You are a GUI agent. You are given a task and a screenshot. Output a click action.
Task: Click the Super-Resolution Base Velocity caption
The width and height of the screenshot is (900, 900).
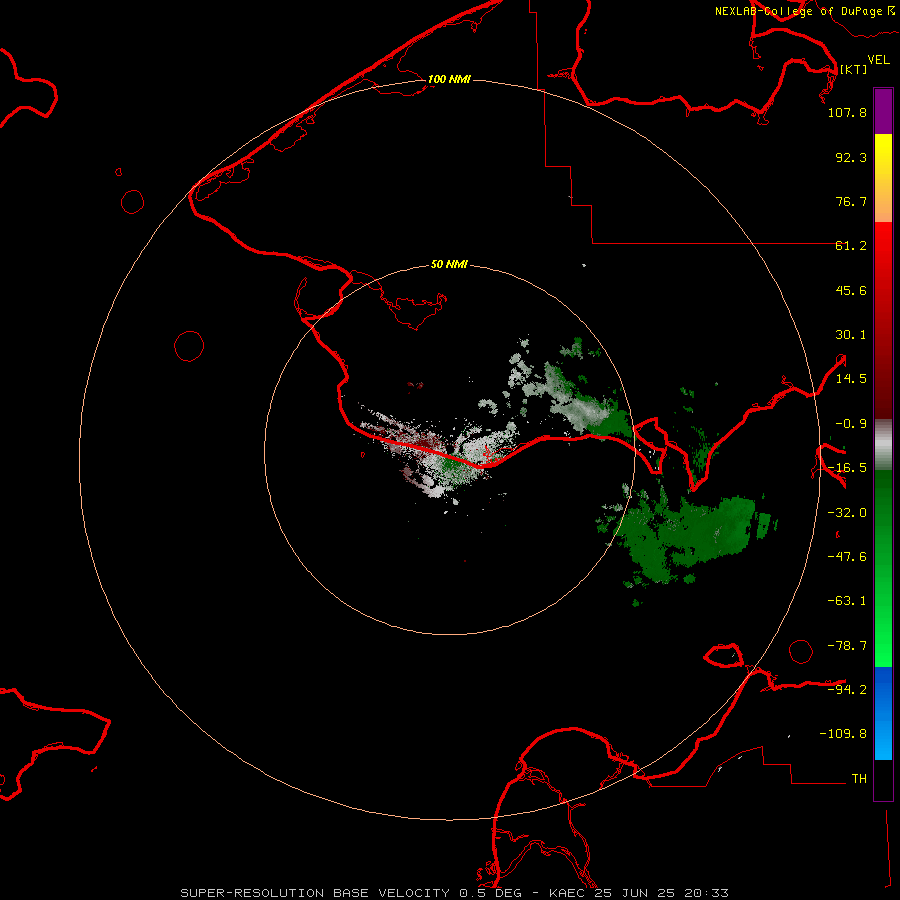pyautogui.click(x=455, y=893)
